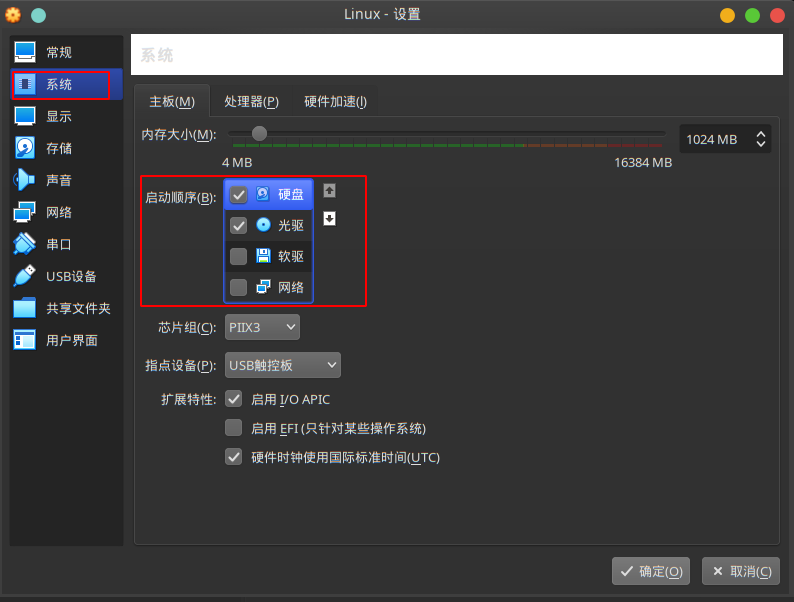
Task: Select 存储 label in the sidebar
Action: click(59, 148)
